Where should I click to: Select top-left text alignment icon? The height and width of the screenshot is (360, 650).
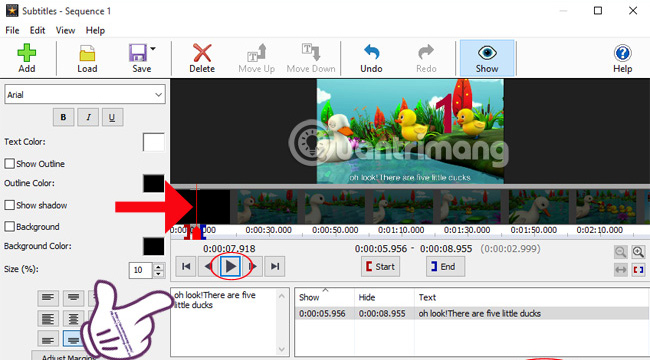tap(48, 298)
